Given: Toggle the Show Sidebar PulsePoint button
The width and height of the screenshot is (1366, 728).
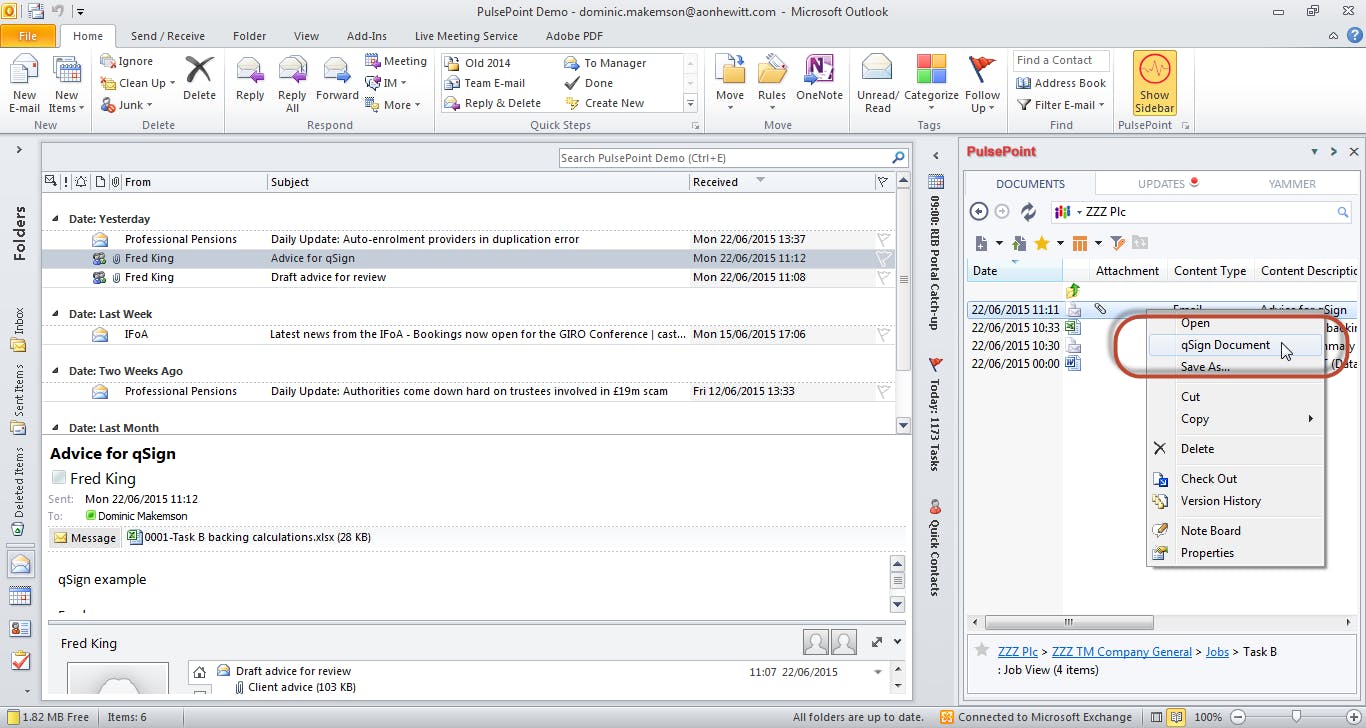Looking at the screenshot, I should click(x=1154, y=83).
